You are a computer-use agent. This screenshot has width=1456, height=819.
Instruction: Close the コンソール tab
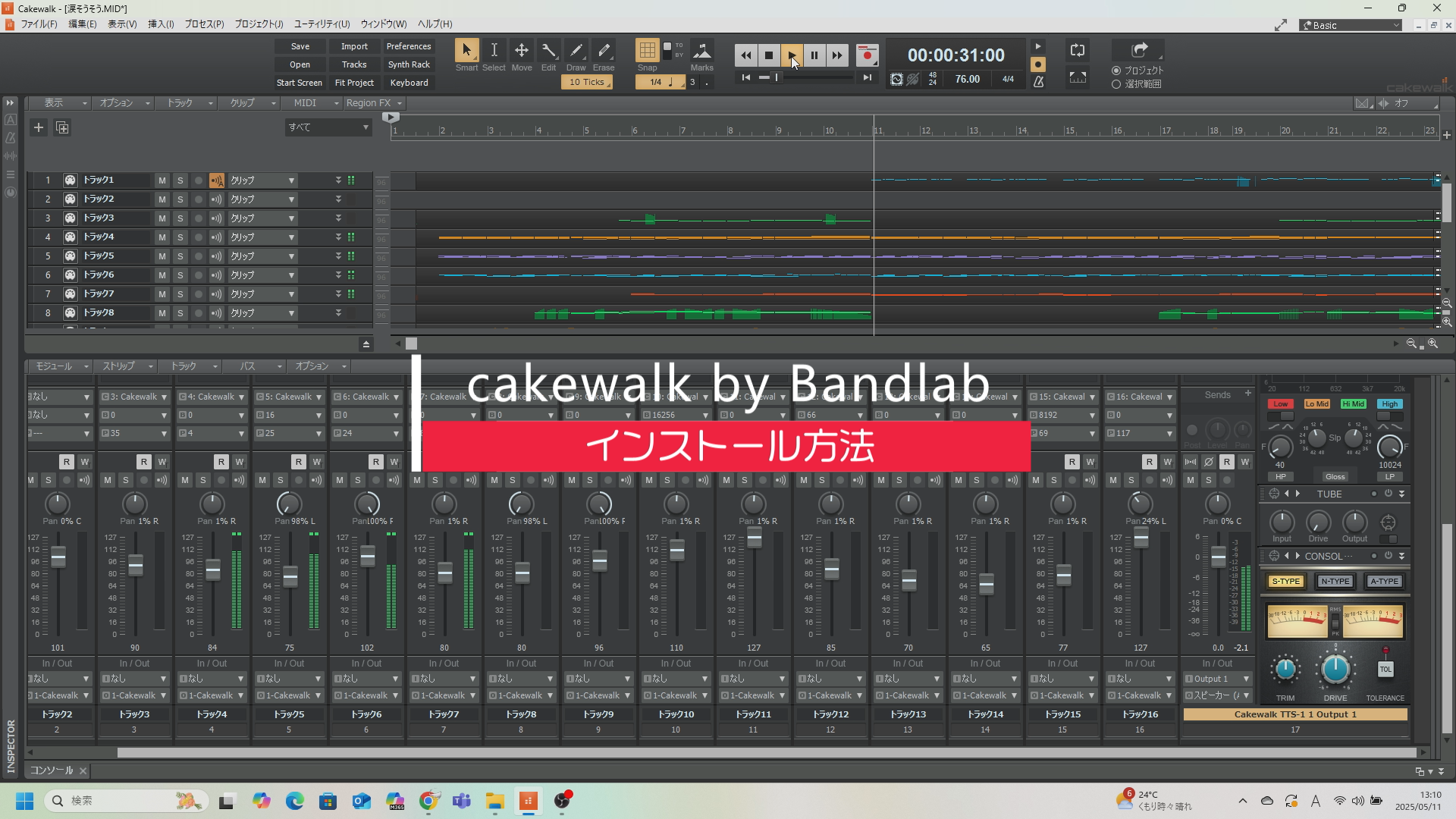[x=83, y=771]
